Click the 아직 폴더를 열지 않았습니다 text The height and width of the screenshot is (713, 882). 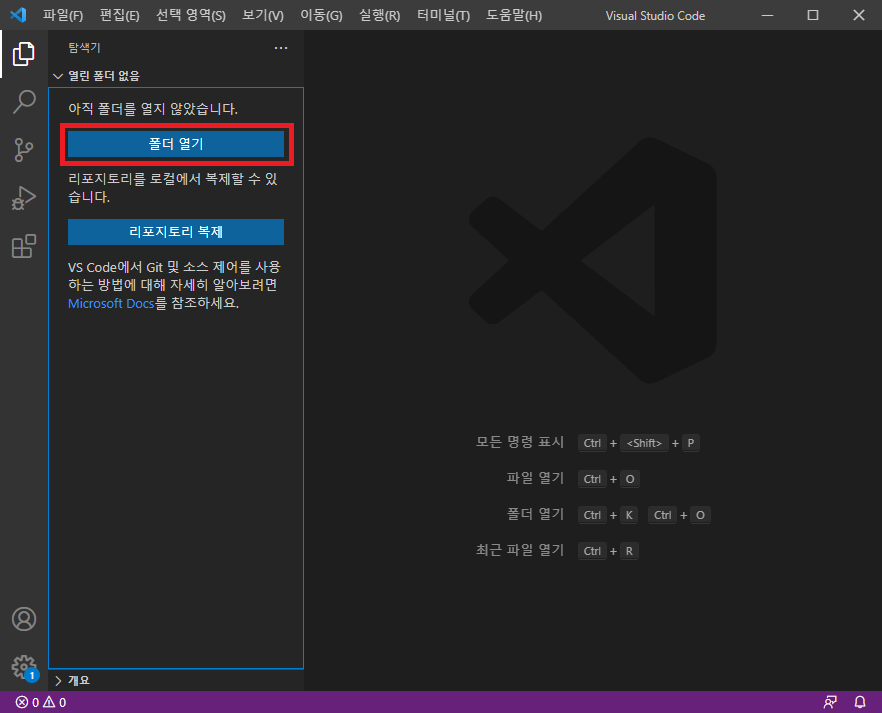(153, 109)
